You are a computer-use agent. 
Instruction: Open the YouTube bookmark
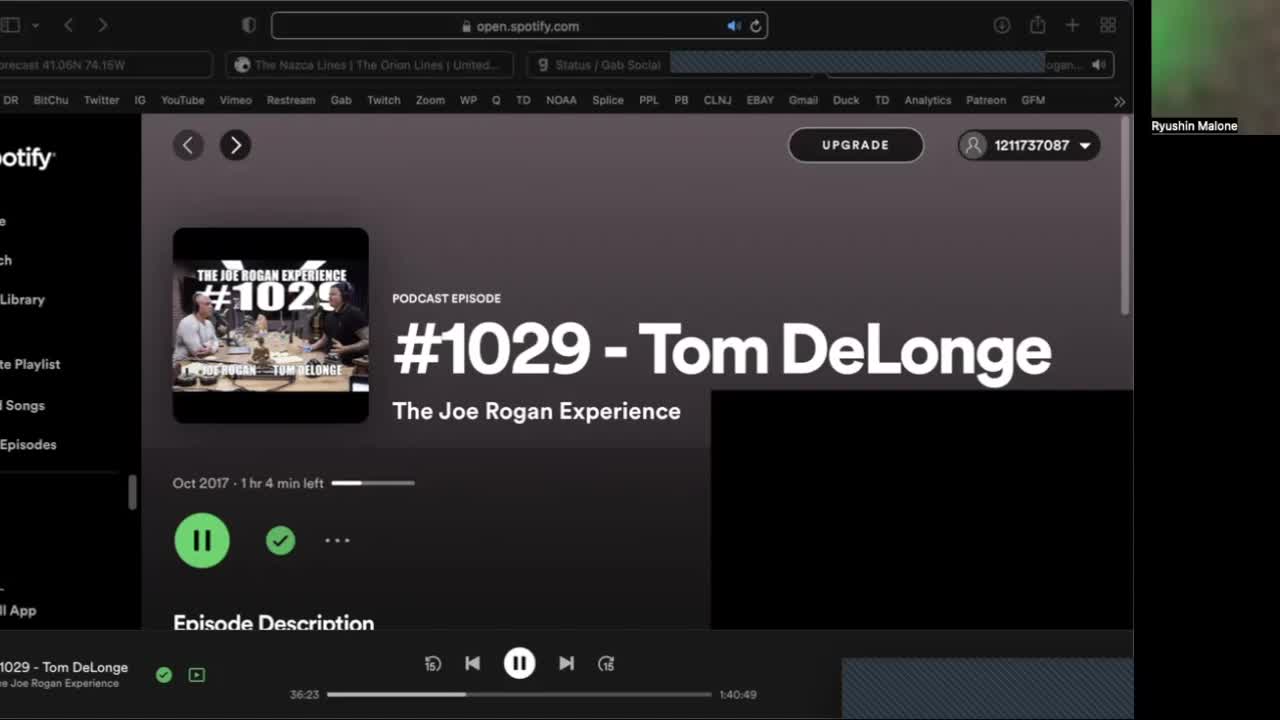(183, 100)
